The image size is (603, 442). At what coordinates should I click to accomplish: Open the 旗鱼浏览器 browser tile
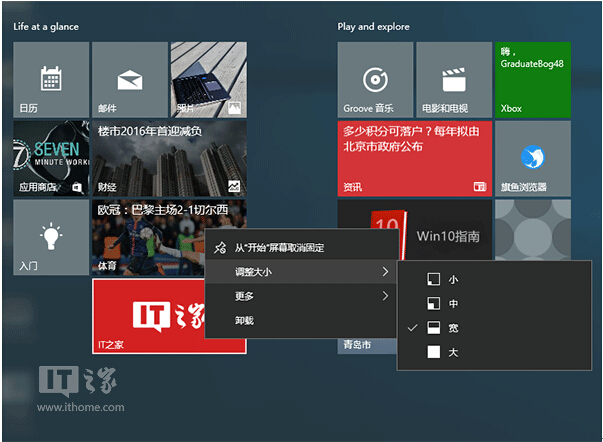click(532, 158)
